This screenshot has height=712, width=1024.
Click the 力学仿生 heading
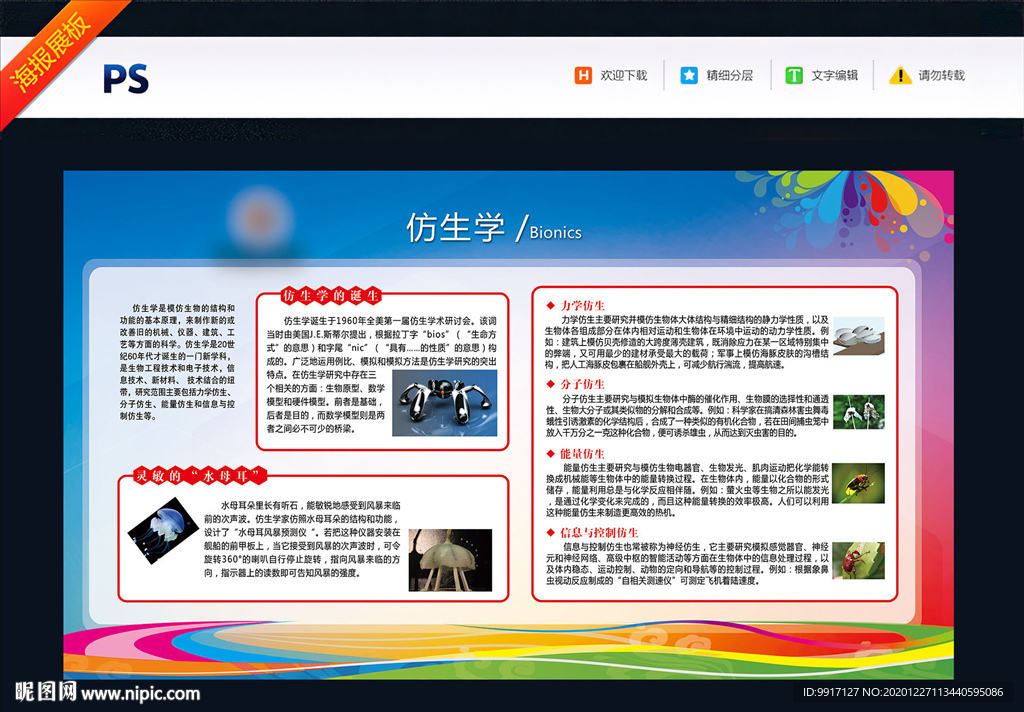(x=582, y=306)
